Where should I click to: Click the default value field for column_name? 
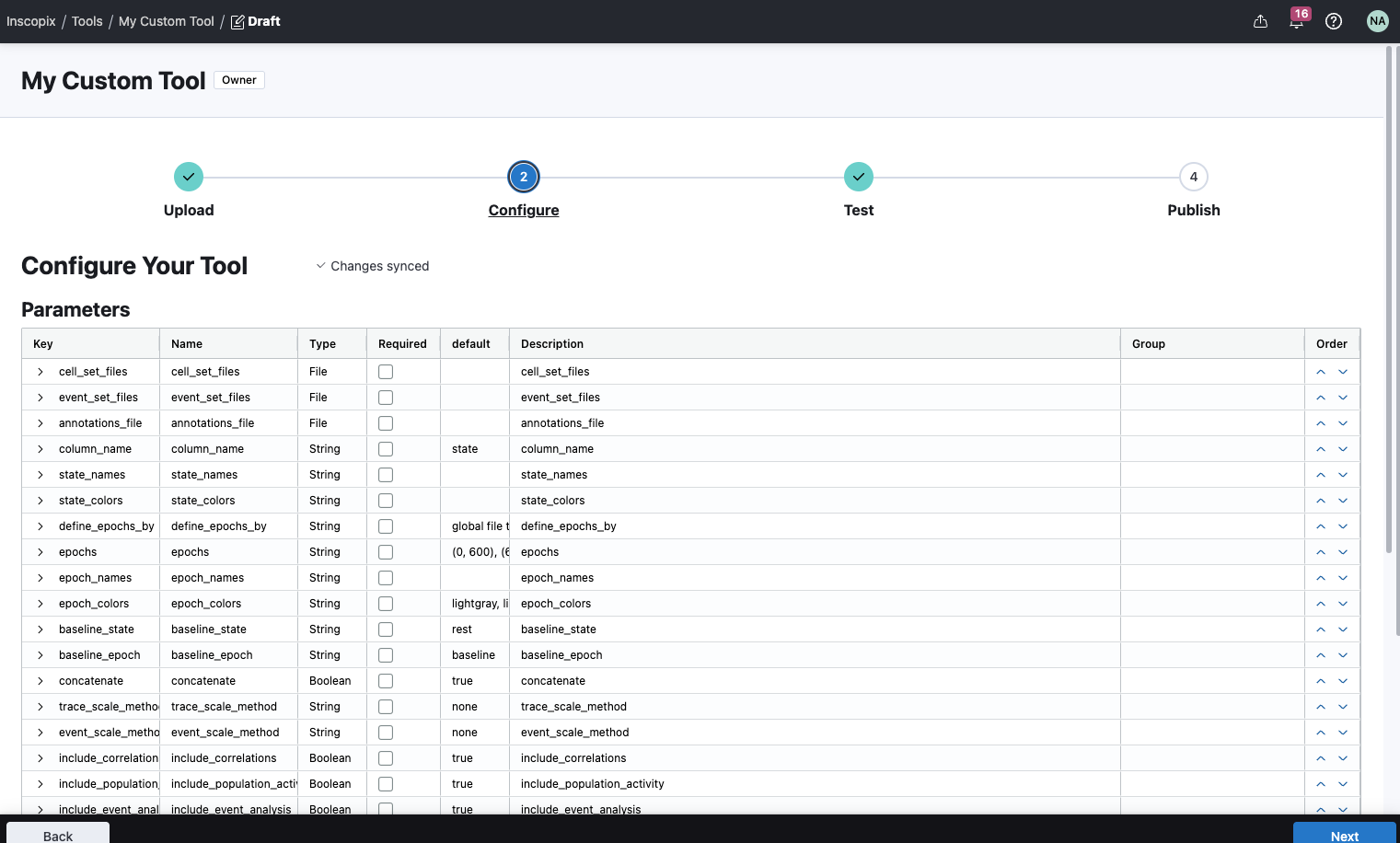(x=473, y=449)
